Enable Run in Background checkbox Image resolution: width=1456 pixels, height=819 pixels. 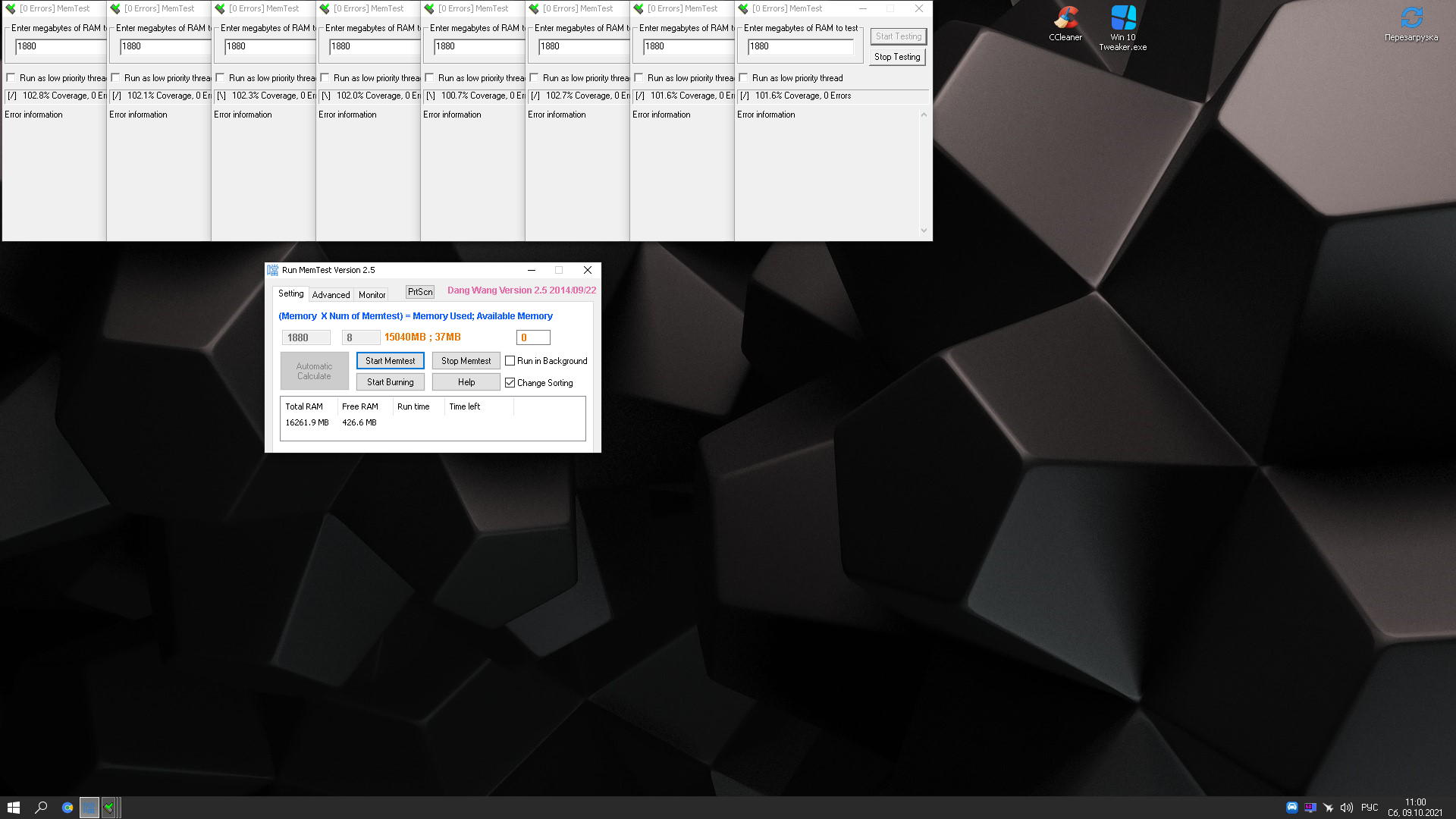510,361
